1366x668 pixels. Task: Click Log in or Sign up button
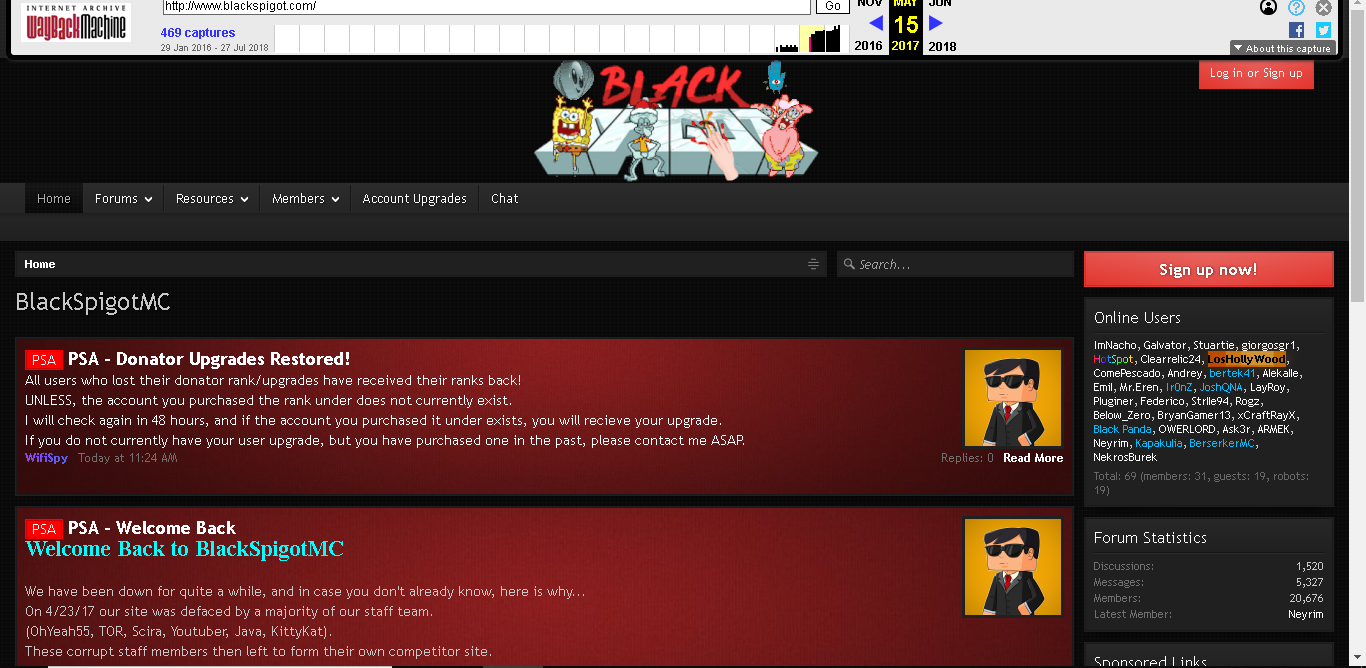1256,73
